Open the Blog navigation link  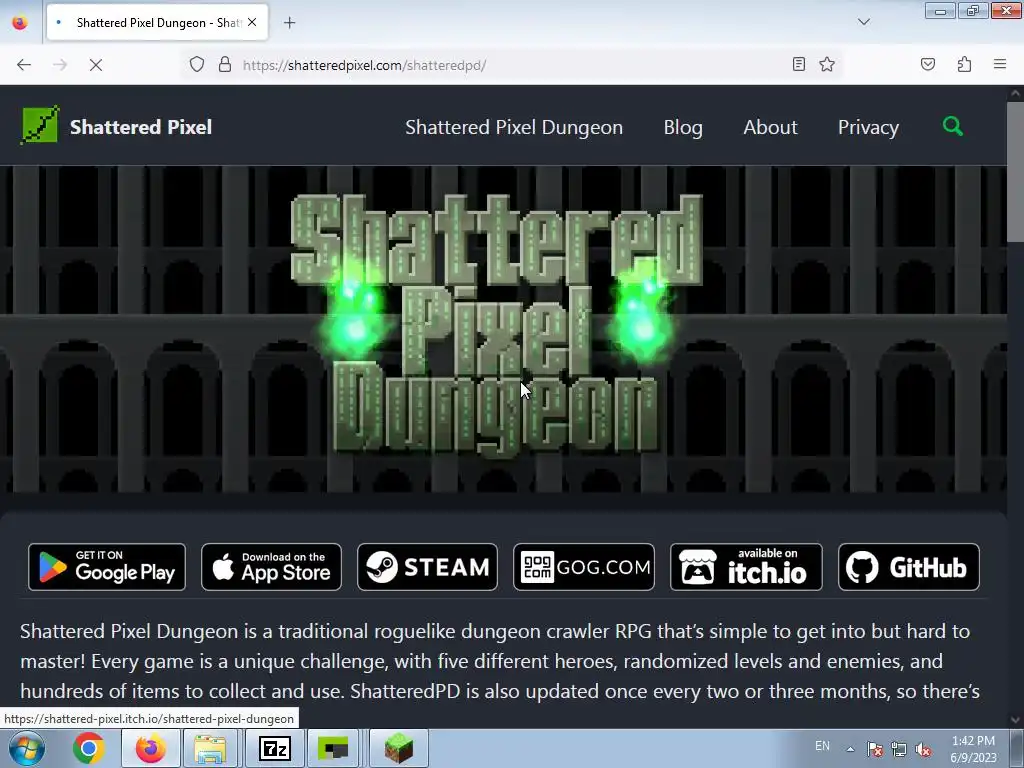pos(683,127)
